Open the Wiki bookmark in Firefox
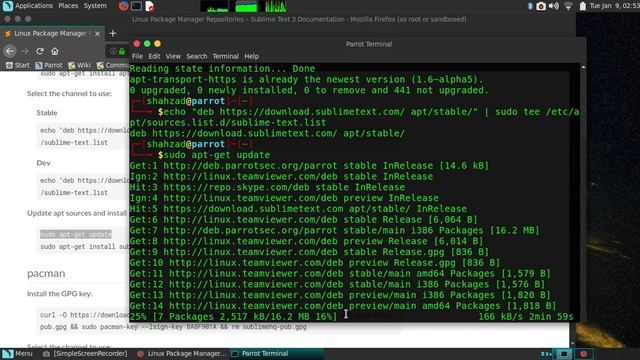The height and width of the screenshot is (360, 640). [79, 65]
